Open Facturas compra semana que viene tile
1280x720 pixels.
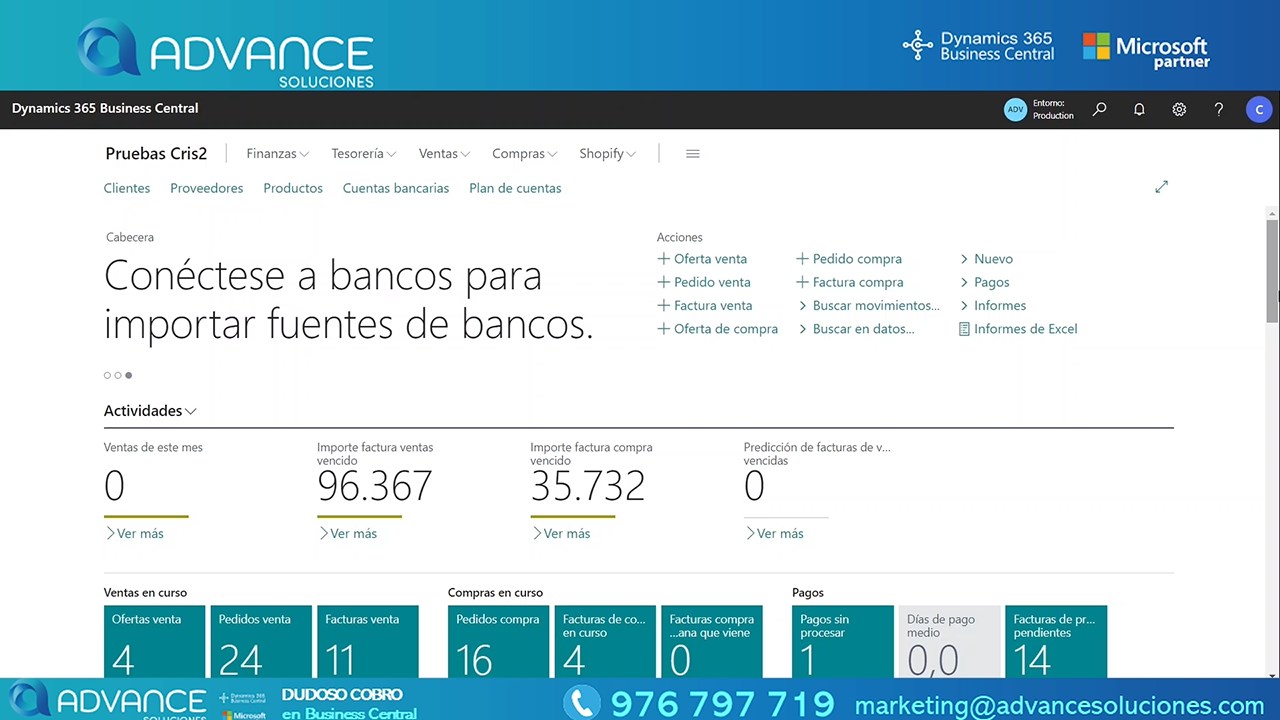point(712,641)
